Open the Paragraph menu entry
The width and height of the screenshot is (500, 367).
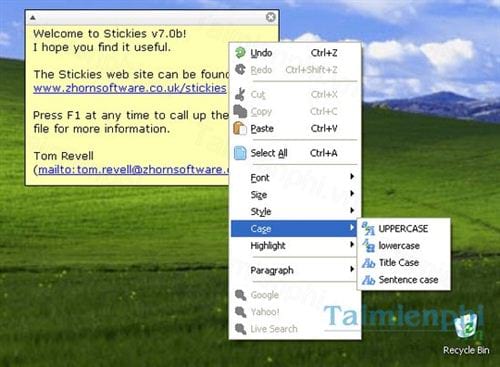(295, 270)
